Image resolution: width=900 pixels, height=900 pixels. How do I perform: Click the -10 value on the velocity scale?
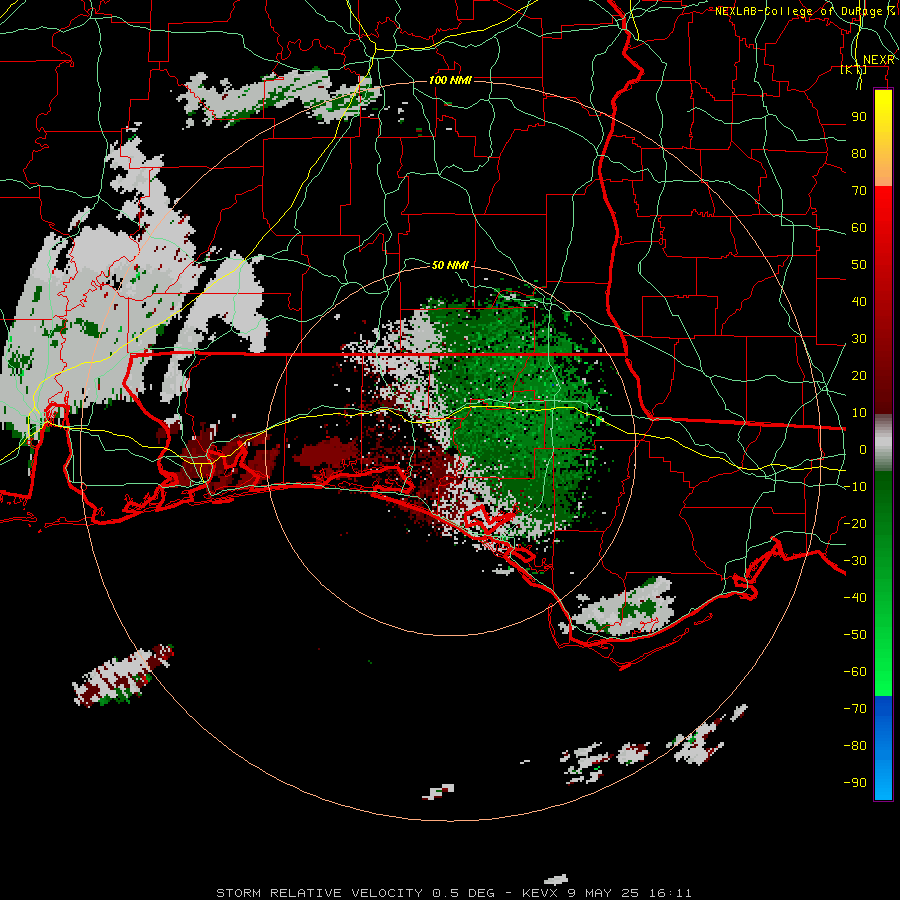855,487
